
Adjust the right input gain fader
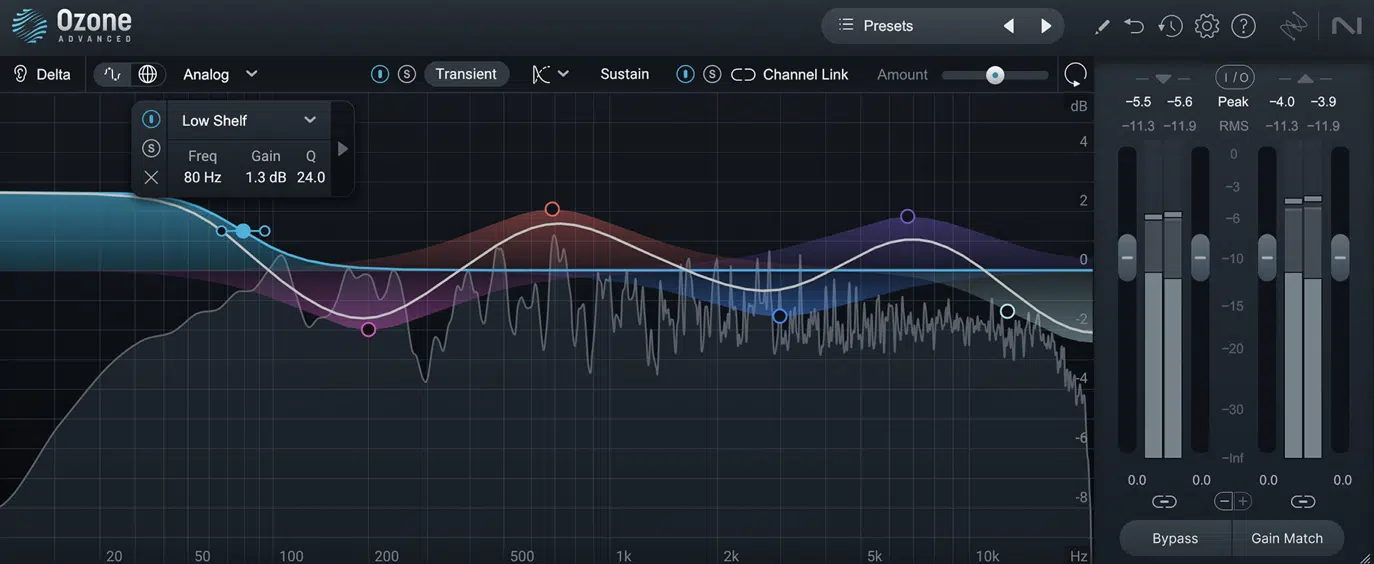coord(1200,257)
